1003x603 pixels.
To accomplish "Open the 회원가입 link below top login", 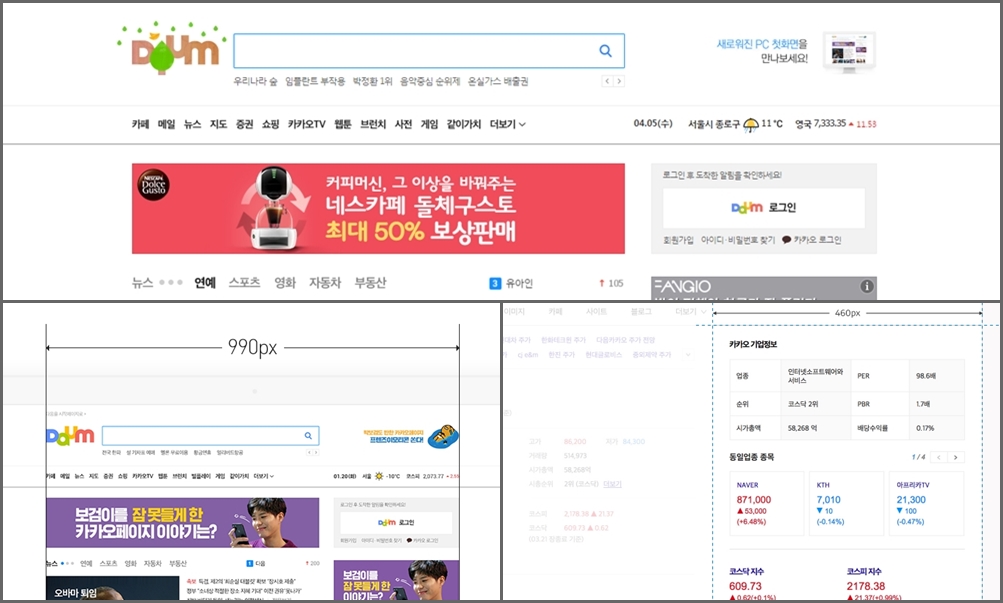I will [x=678, y=240].
